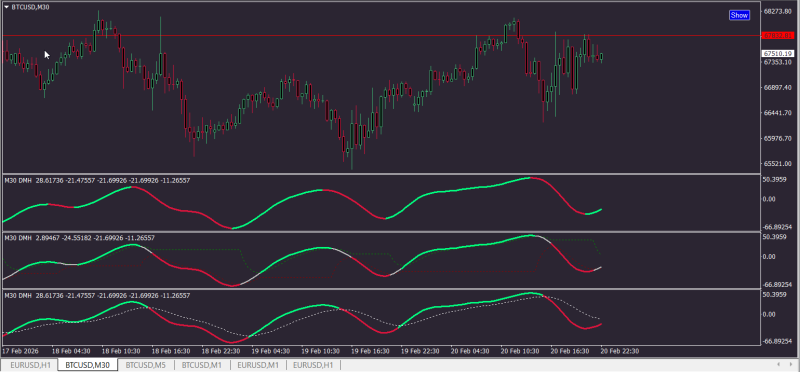Expand the BTCUSD,M30 chart title arrow
800x372 pixels.
6,7
